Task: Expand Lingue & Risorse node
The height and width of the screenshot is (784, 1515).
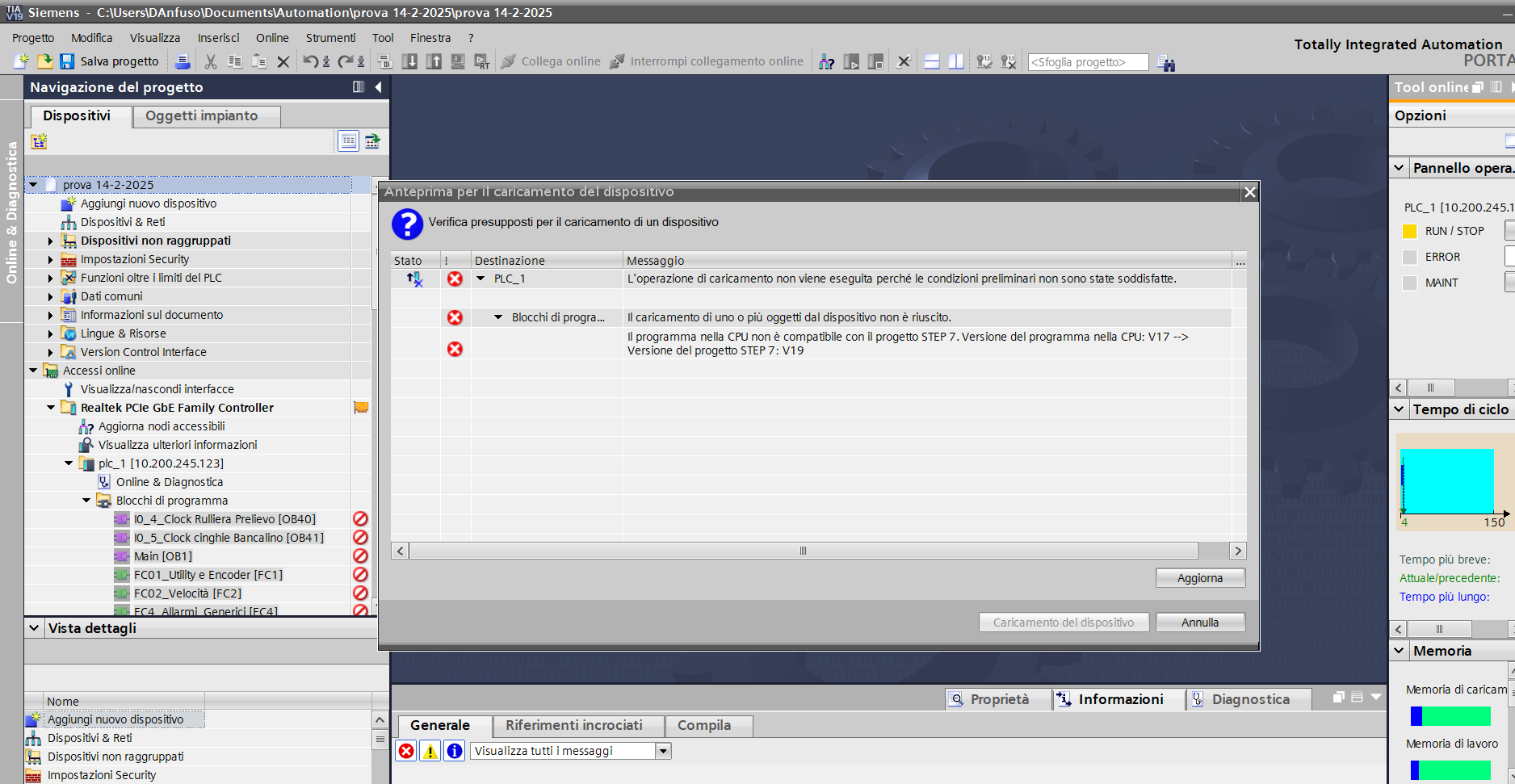Action: click(x=51, y=333)
